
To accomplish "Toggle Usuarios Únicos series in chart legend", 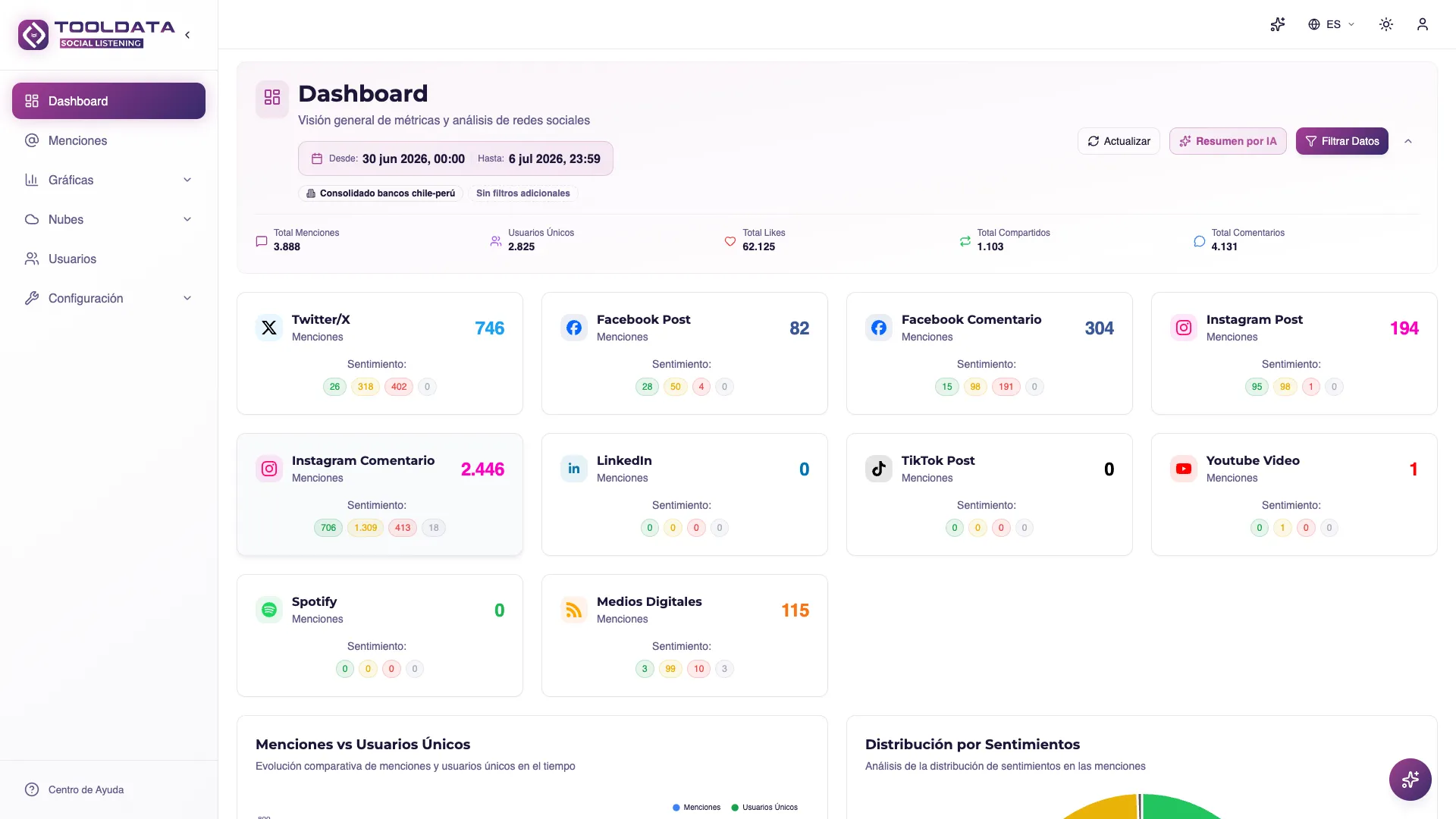I will (764, 808).
